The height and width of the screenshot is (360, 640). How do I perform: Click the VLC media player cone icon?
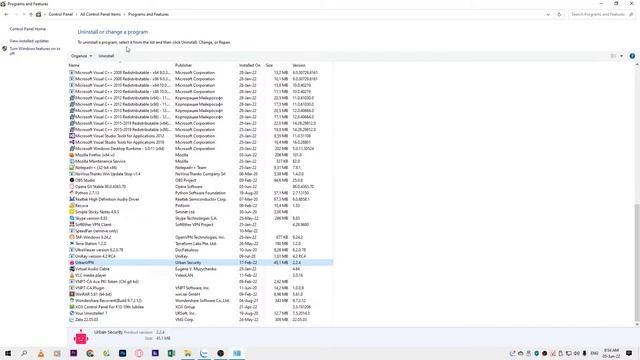click(72, 276)
